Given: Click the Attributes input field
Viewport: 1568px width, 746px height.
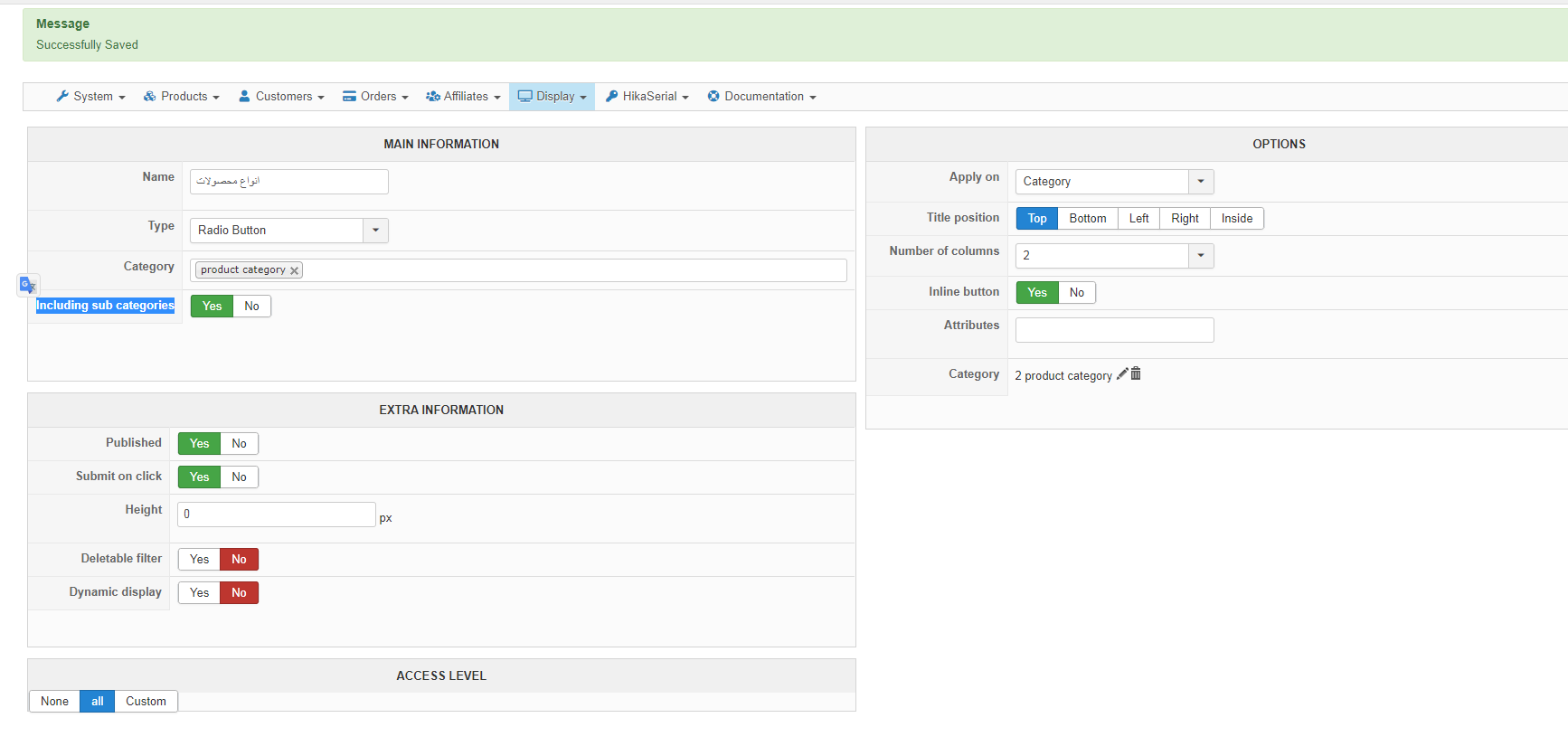Looking at the screenshot, I should 1114,330.
